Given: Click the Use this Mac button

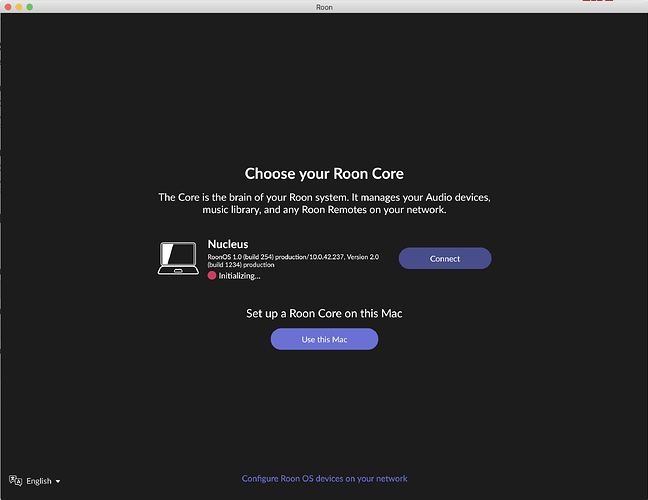Looking at the screenshot, I should pyautogui.click(x=324, y=339).
